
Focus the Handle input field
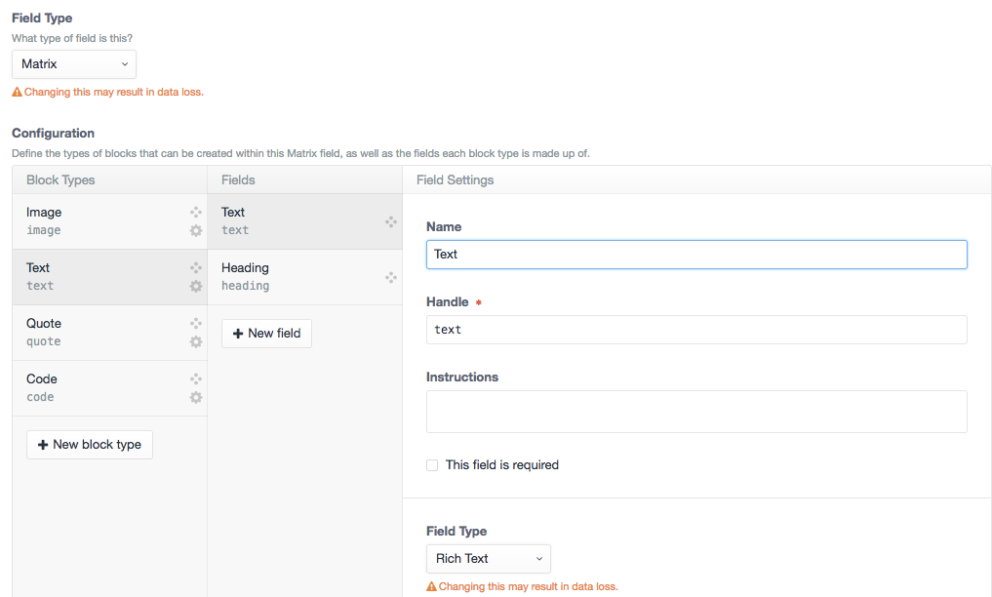[x=697, y=329]
